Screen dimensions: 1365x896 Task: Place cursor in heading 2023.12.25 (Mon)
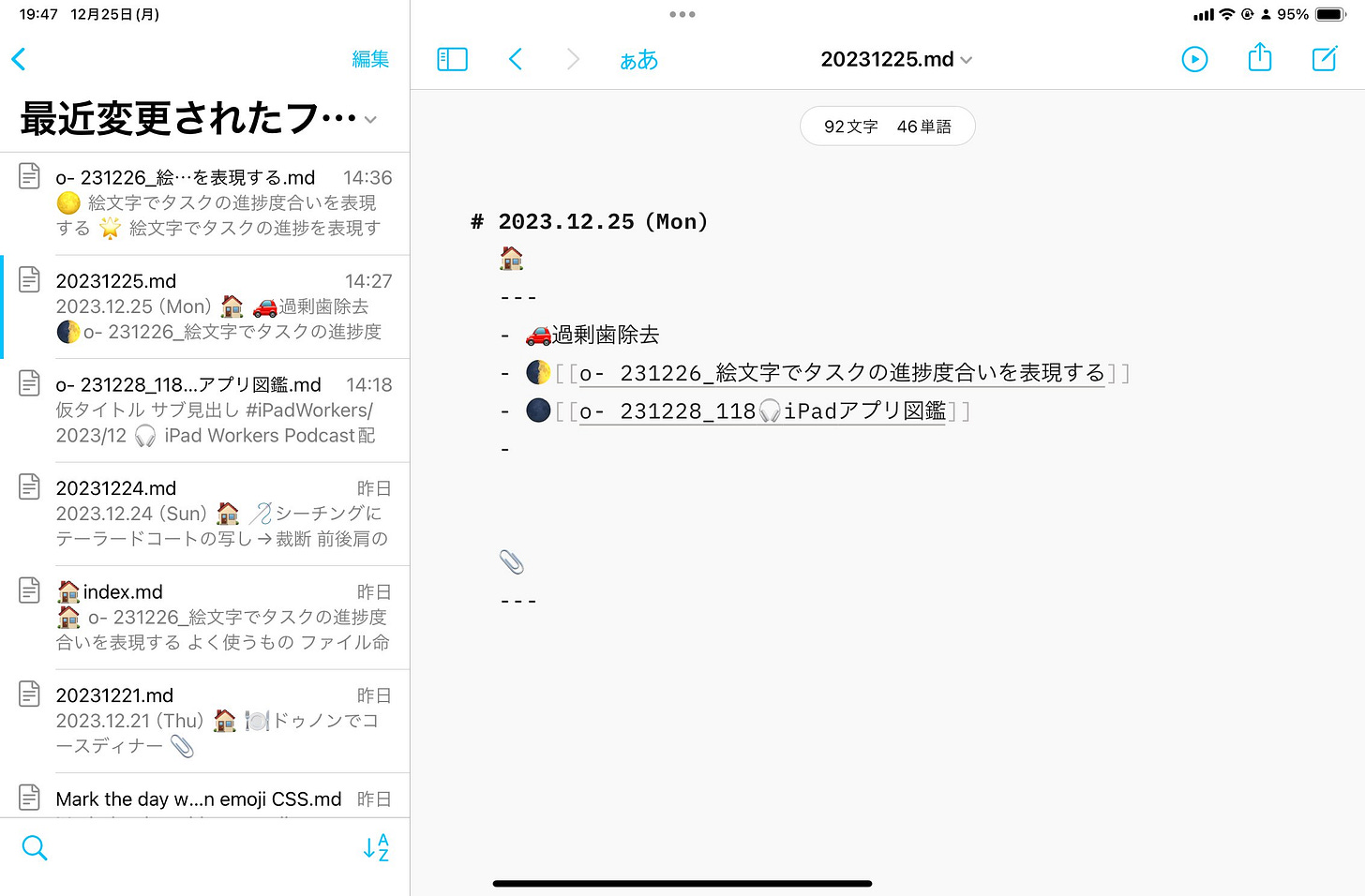603,221
